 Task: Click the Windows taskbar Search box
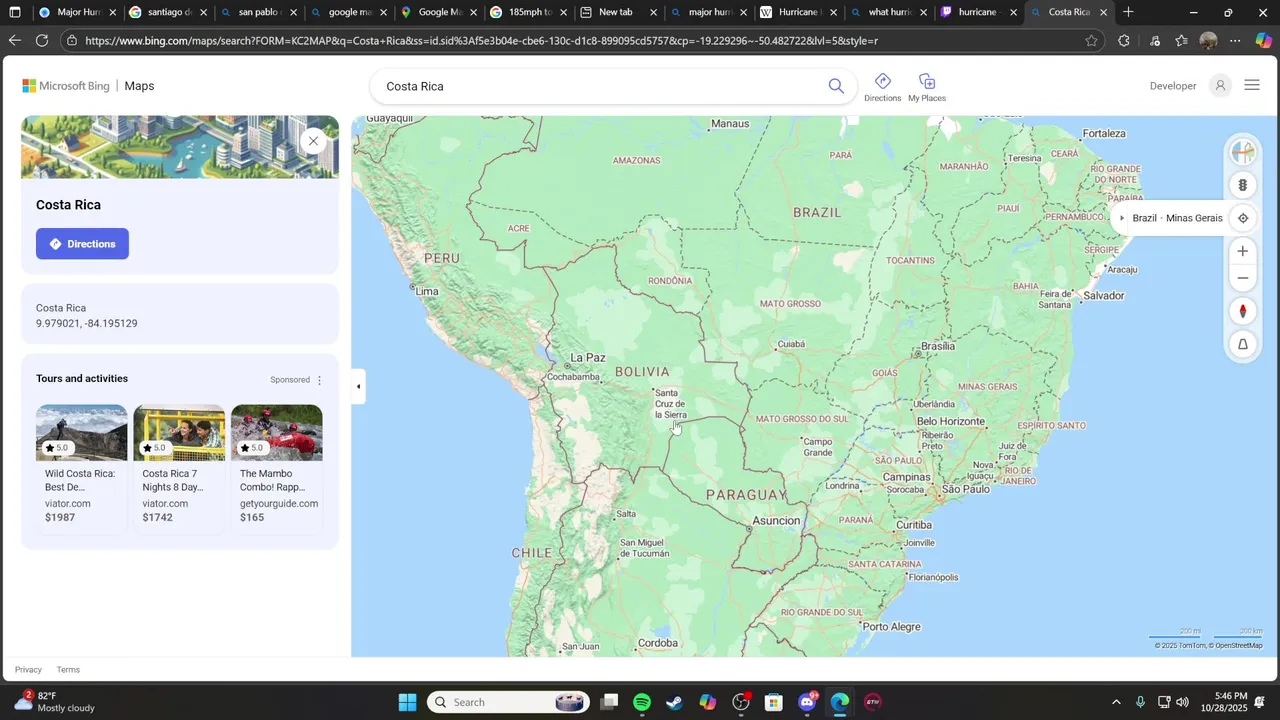510,702
